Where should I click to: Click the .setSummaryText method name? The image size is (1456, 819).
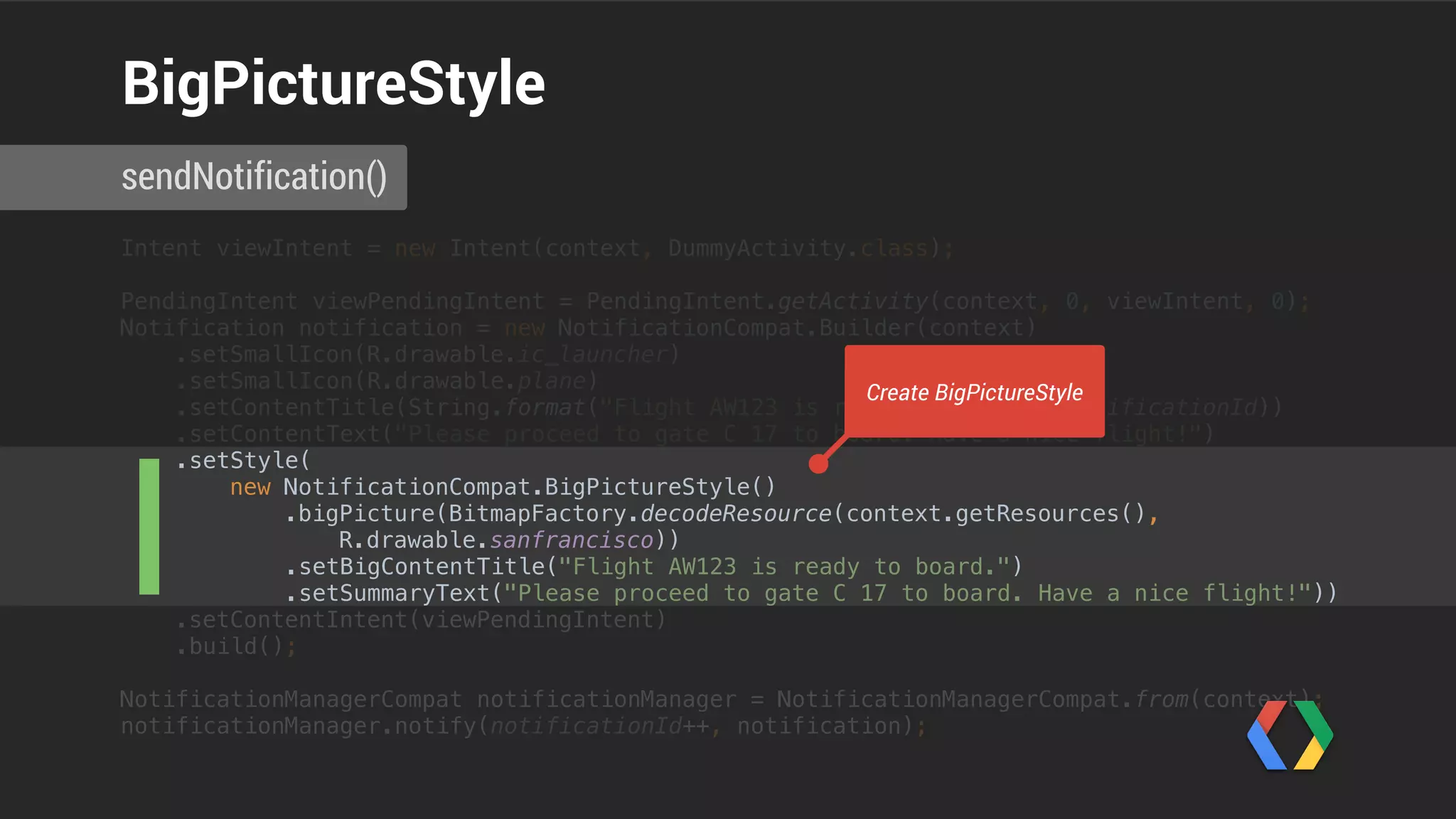[388, 594]
